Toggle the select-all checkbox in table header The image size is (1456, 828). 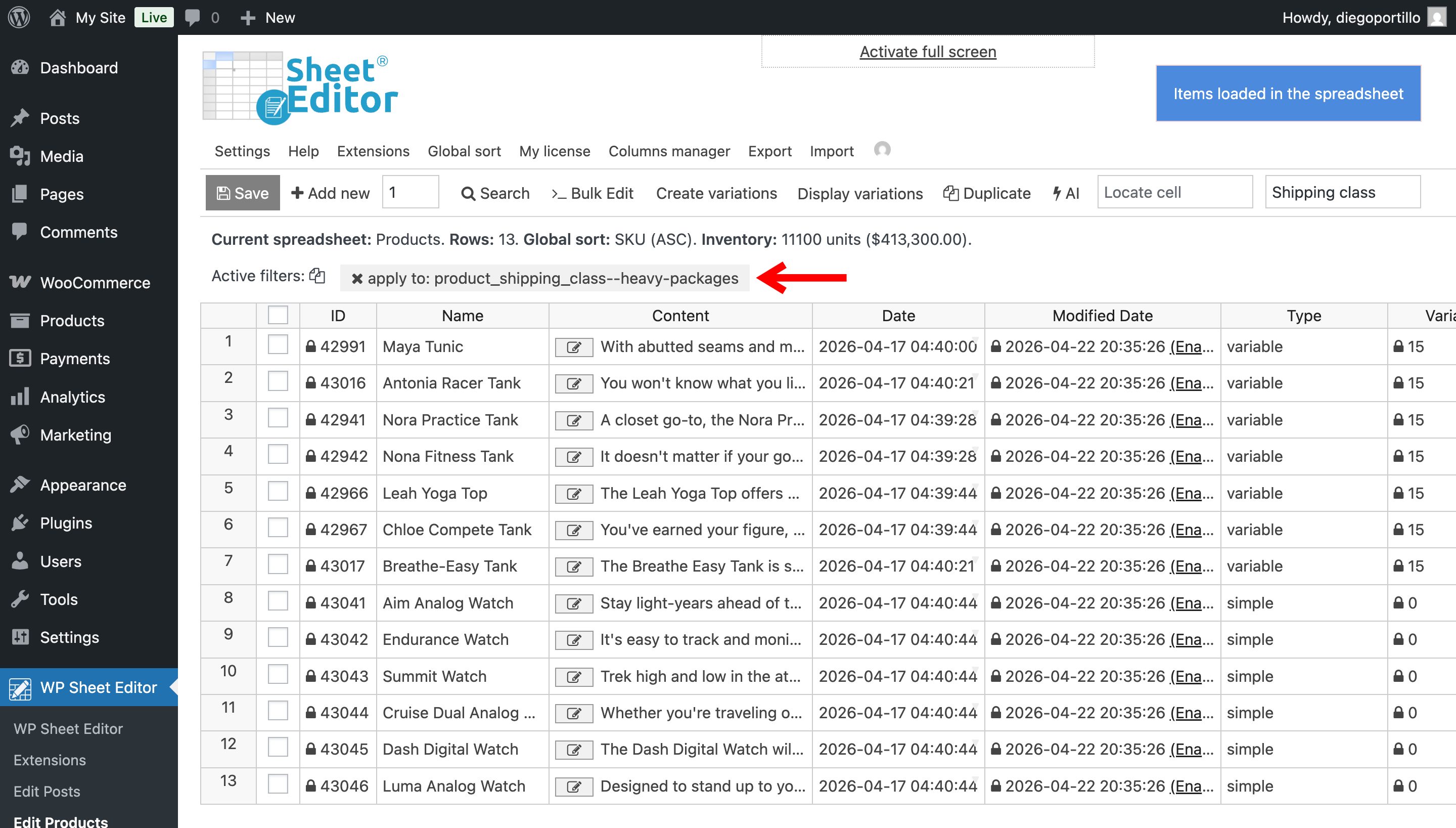278,315
